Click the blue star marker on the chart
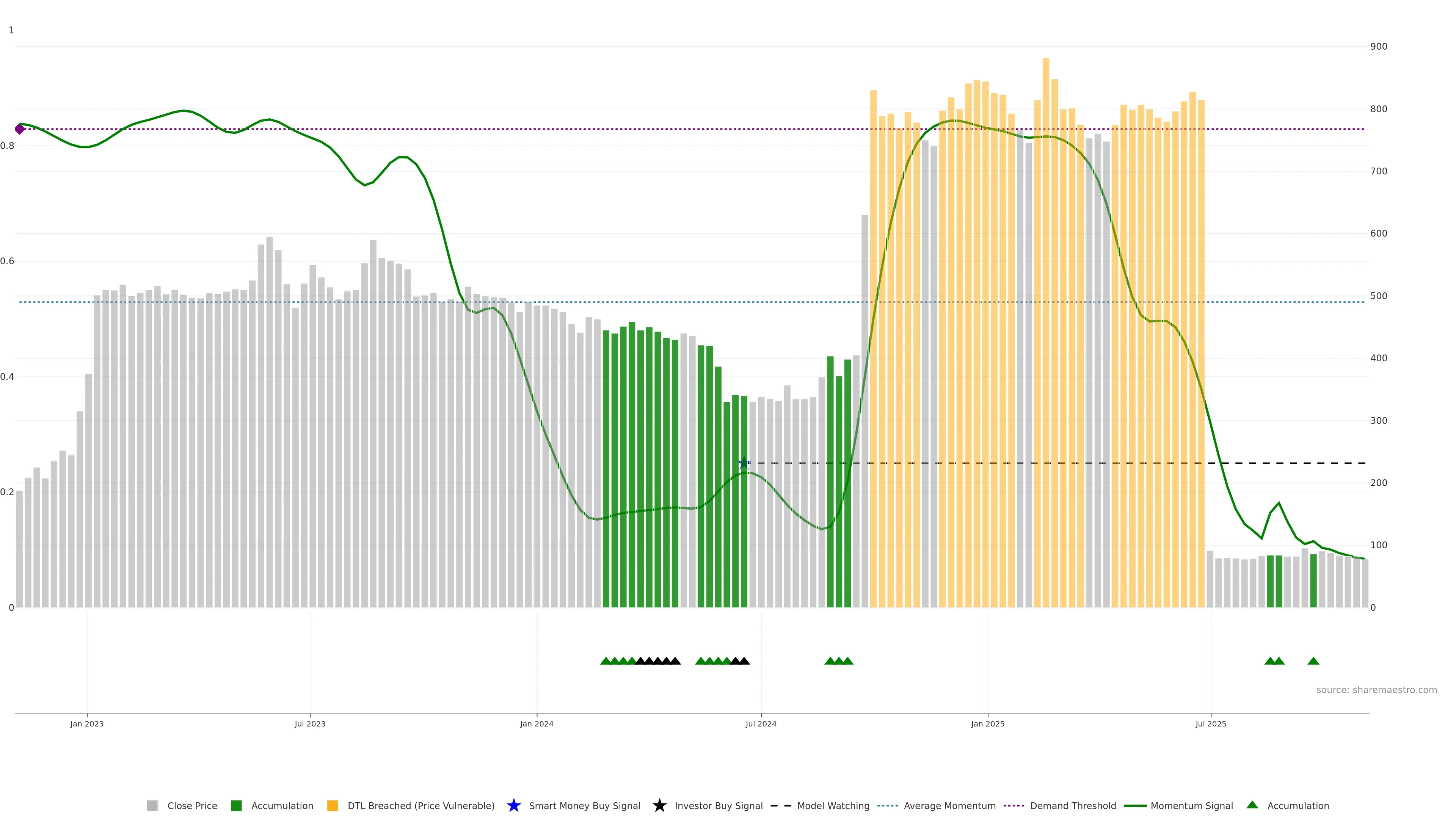This screenshot has height=819, width=1456. [744, 463]
